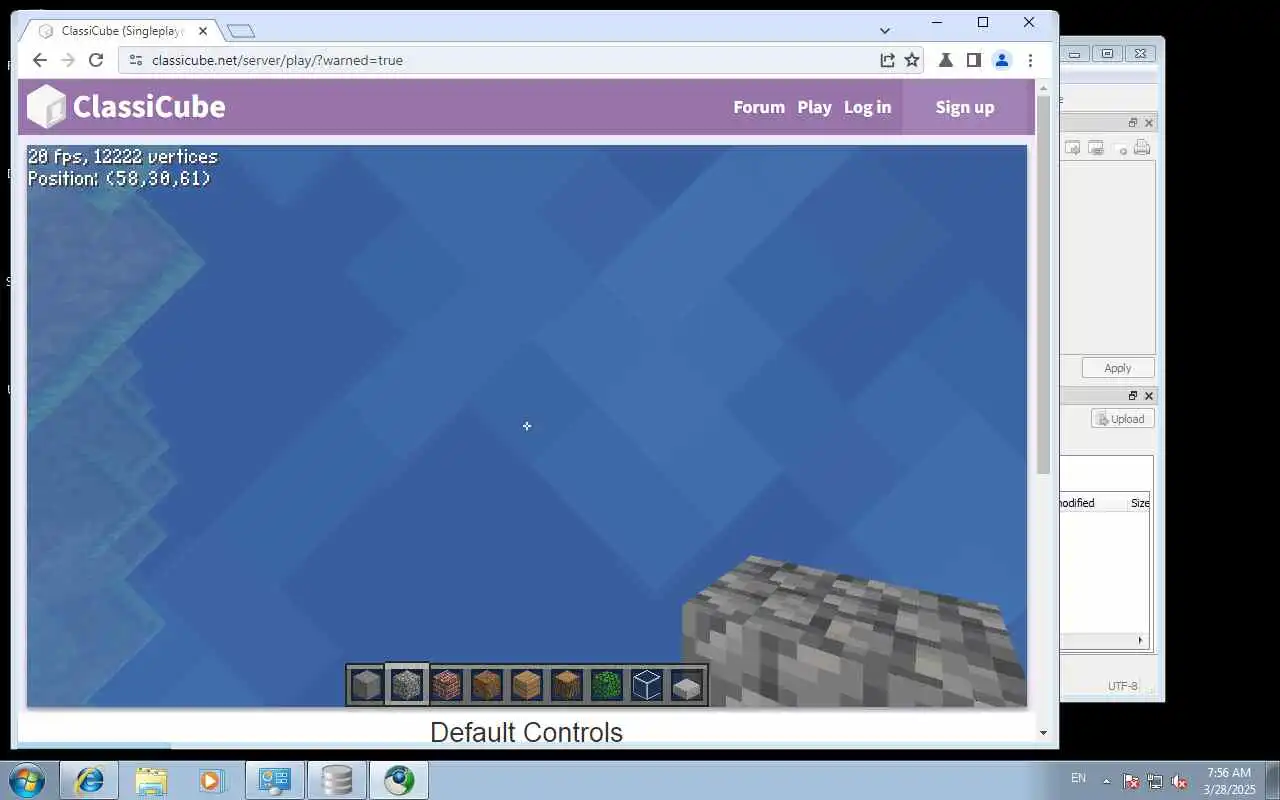Select the cobblestone block in the hotbar

pos(407,685)
